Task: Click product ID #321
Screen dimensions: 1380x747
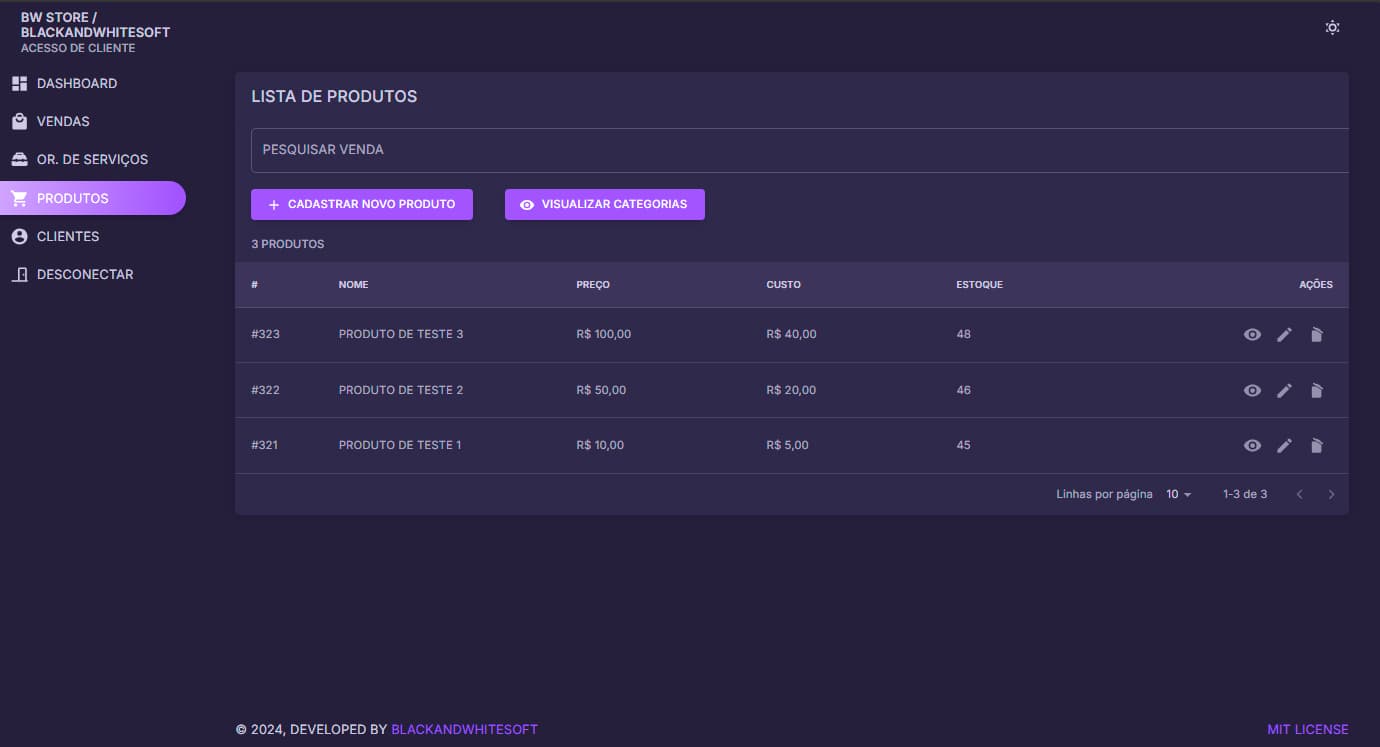Action: 264,445
